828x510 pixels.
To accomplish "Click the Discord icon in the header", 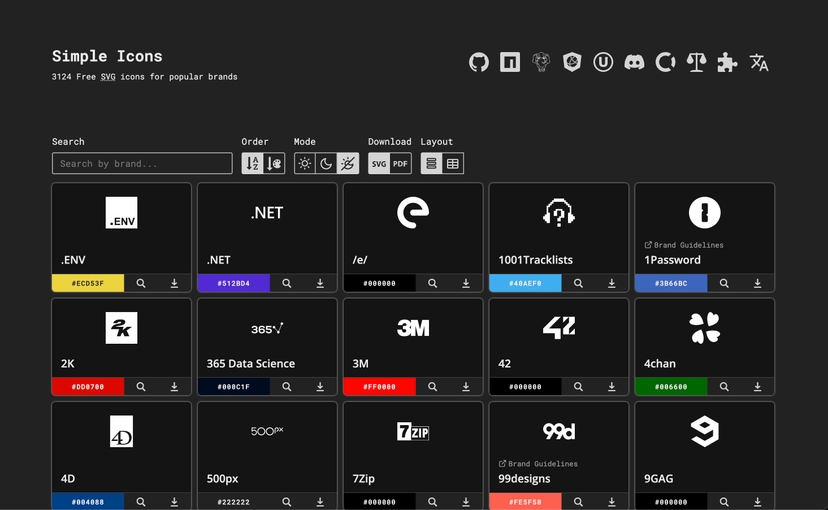I will (x=634, y=63).
